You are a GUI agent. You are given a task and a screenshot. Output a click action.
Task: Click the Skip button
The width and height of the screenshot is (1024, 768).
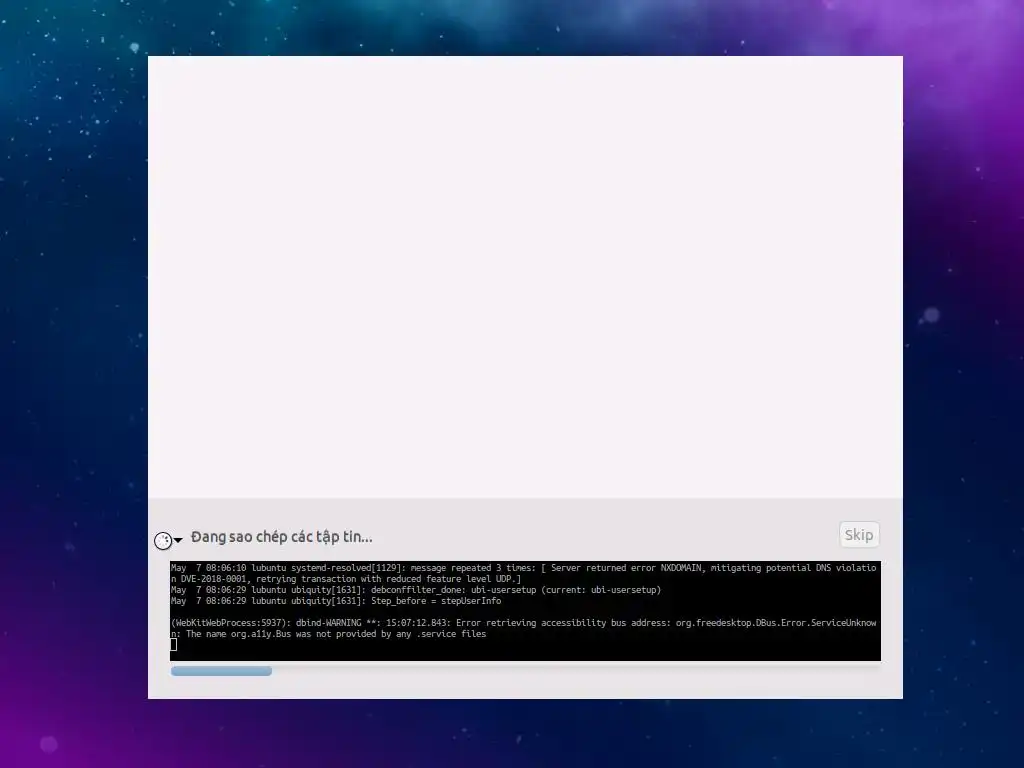tap(858, 535)
